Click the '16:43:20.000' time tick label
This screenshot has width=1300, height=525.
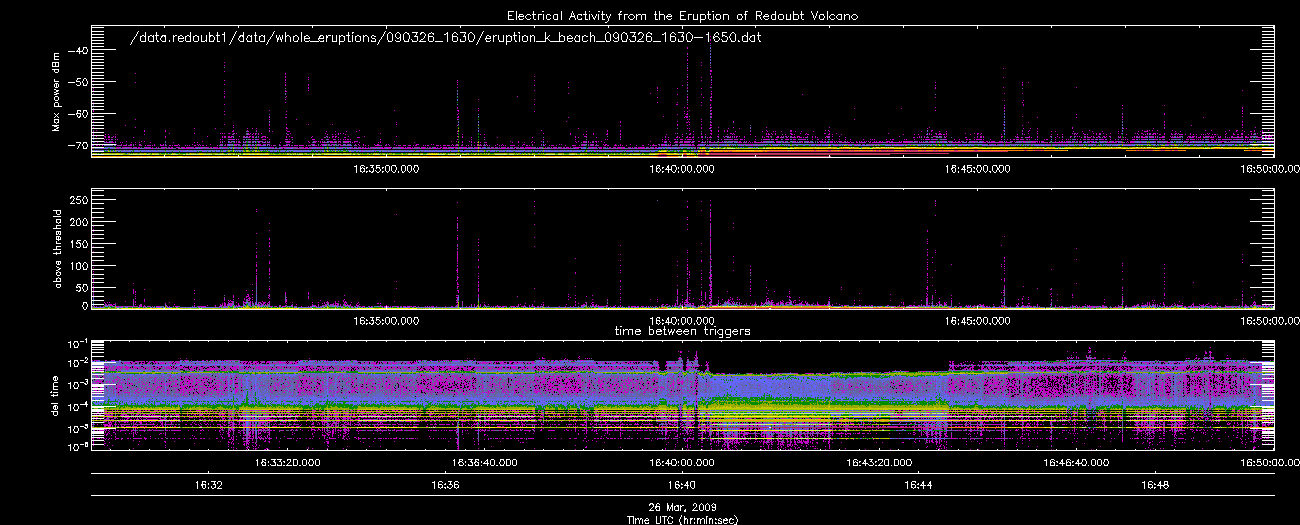click(x=880, y=463)
